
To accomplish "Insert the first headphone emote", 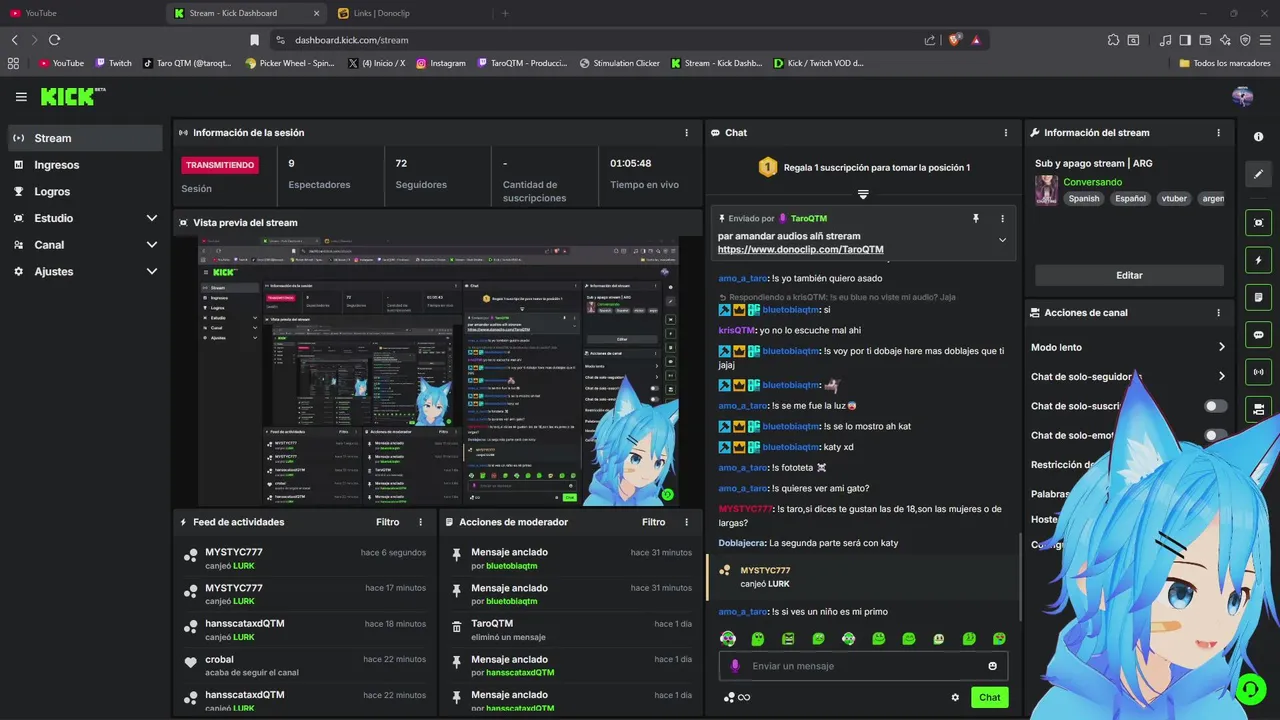I will click(x=728, y=638).
